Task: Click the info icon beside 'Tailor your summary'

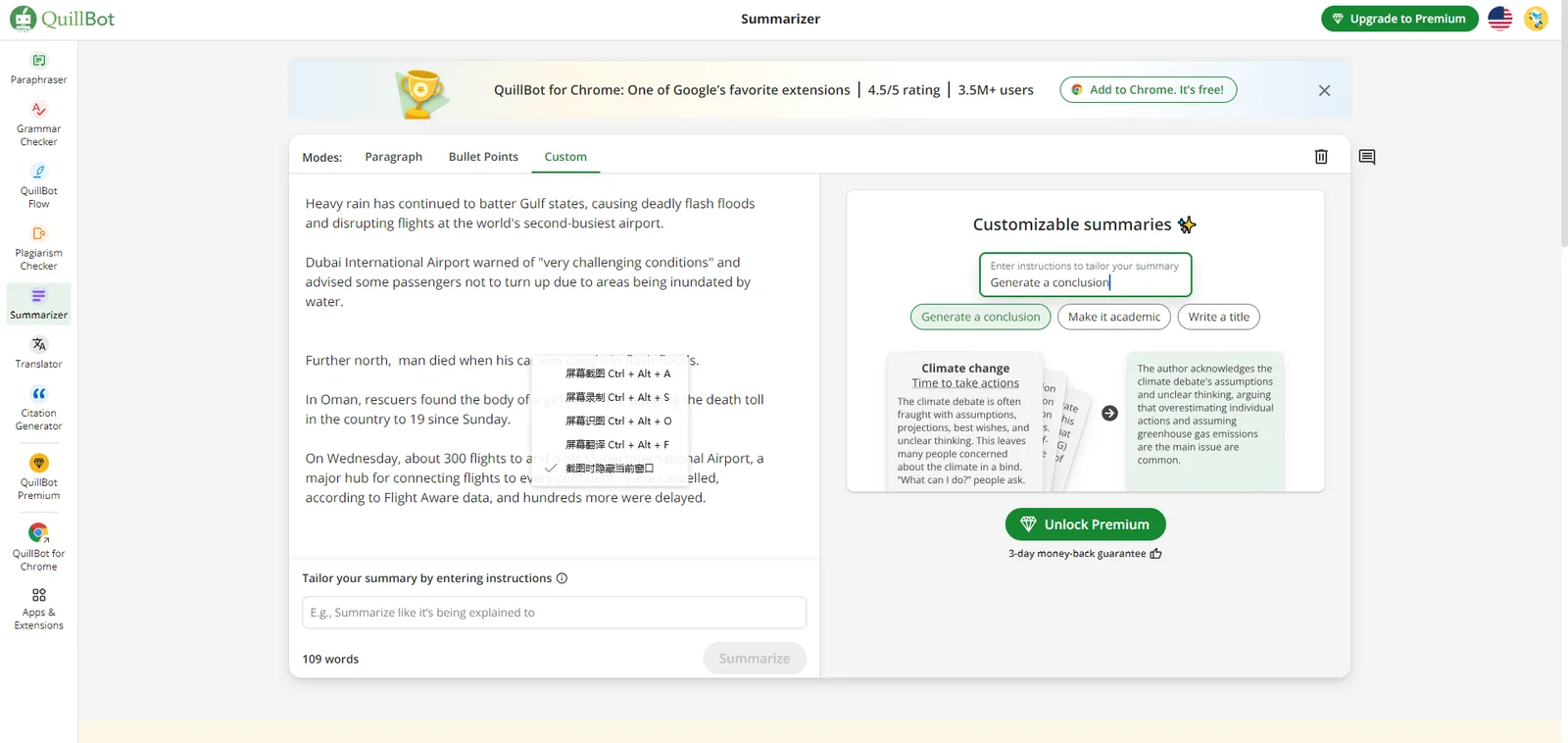Action: (562, 578)
